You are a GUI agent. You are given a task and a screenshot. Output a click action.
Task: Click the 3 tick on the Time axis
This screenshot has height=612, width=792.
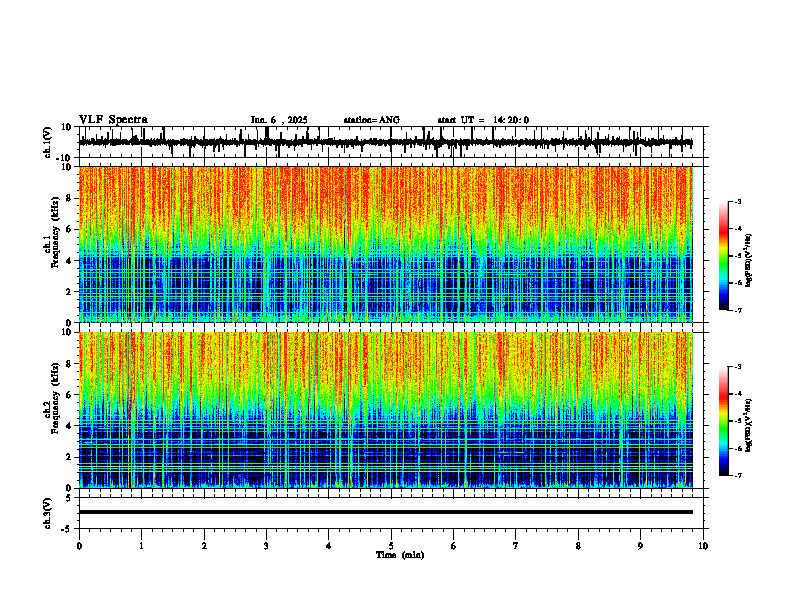tap(266, 546)
